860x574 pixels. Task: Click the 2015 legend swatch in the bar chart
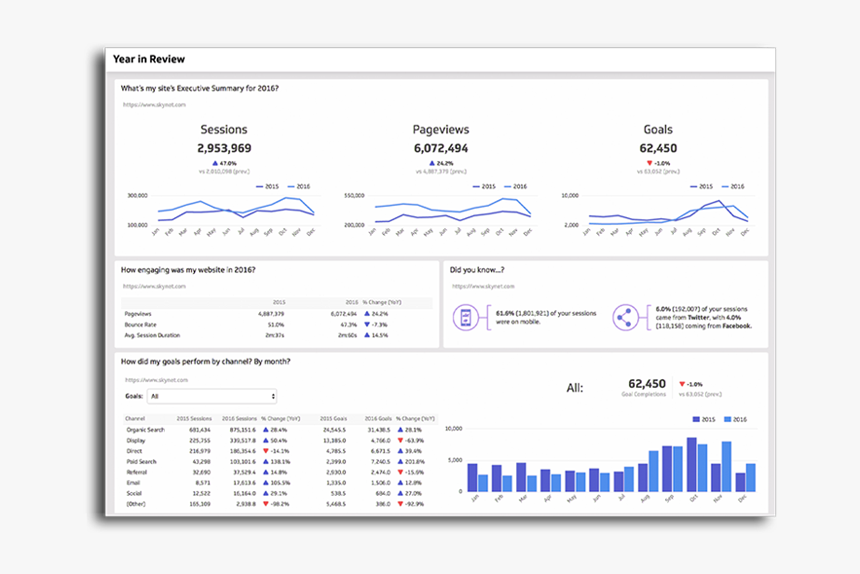pos(696,419)
